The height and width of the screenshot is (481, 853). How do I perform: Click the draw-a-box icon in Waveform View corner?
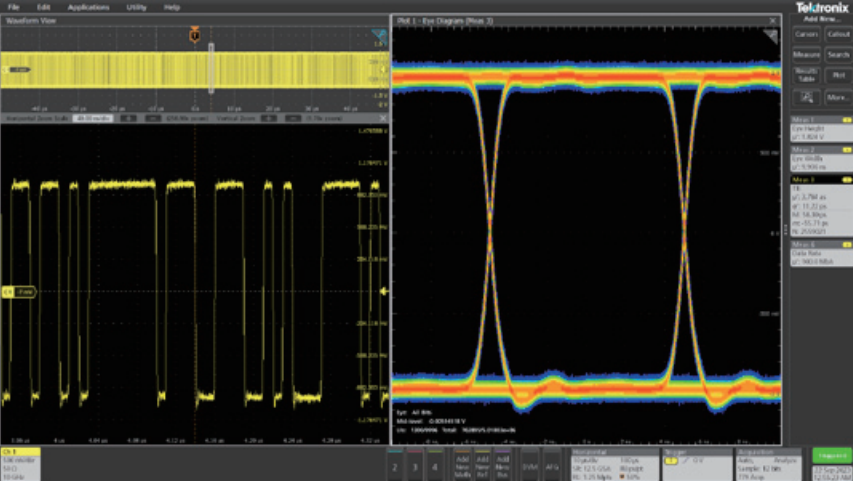pos(379,36)
